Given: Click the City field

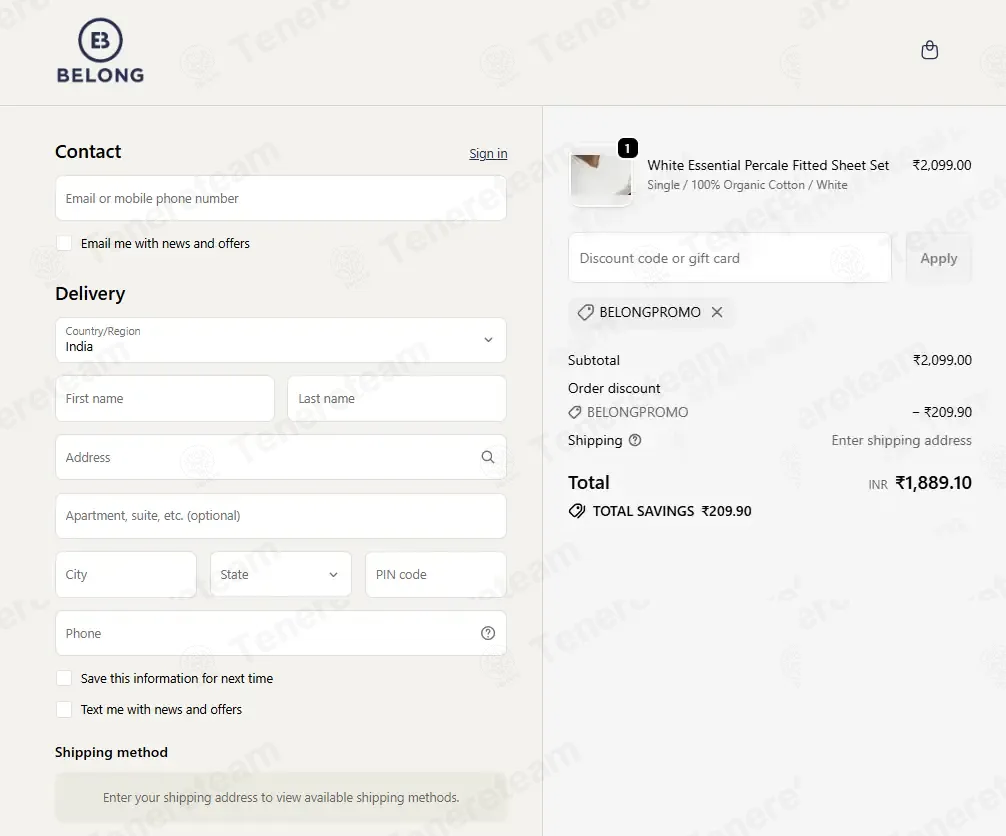Looking at the screenshot, I should [x=126, y=574].
